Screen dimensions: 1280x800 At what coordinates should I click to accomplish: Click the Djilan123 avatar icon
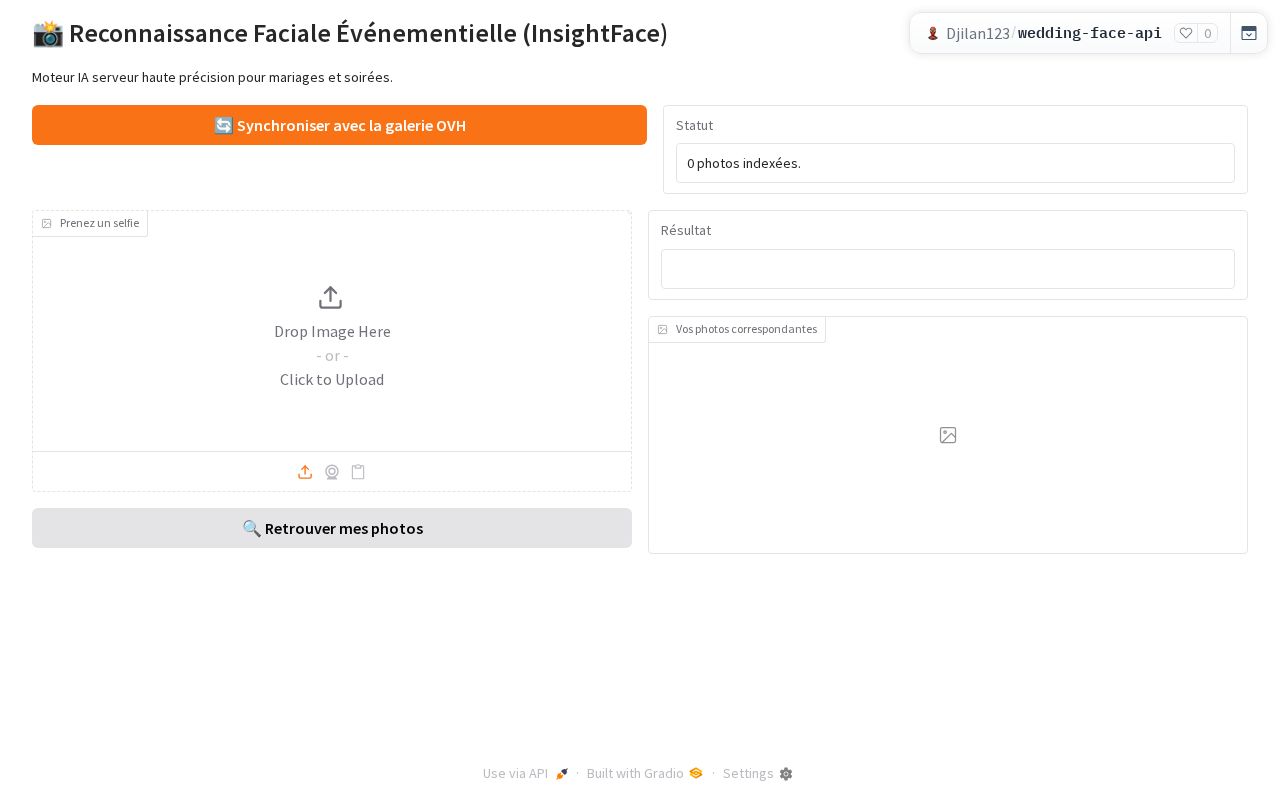click(x=933, y=33)
